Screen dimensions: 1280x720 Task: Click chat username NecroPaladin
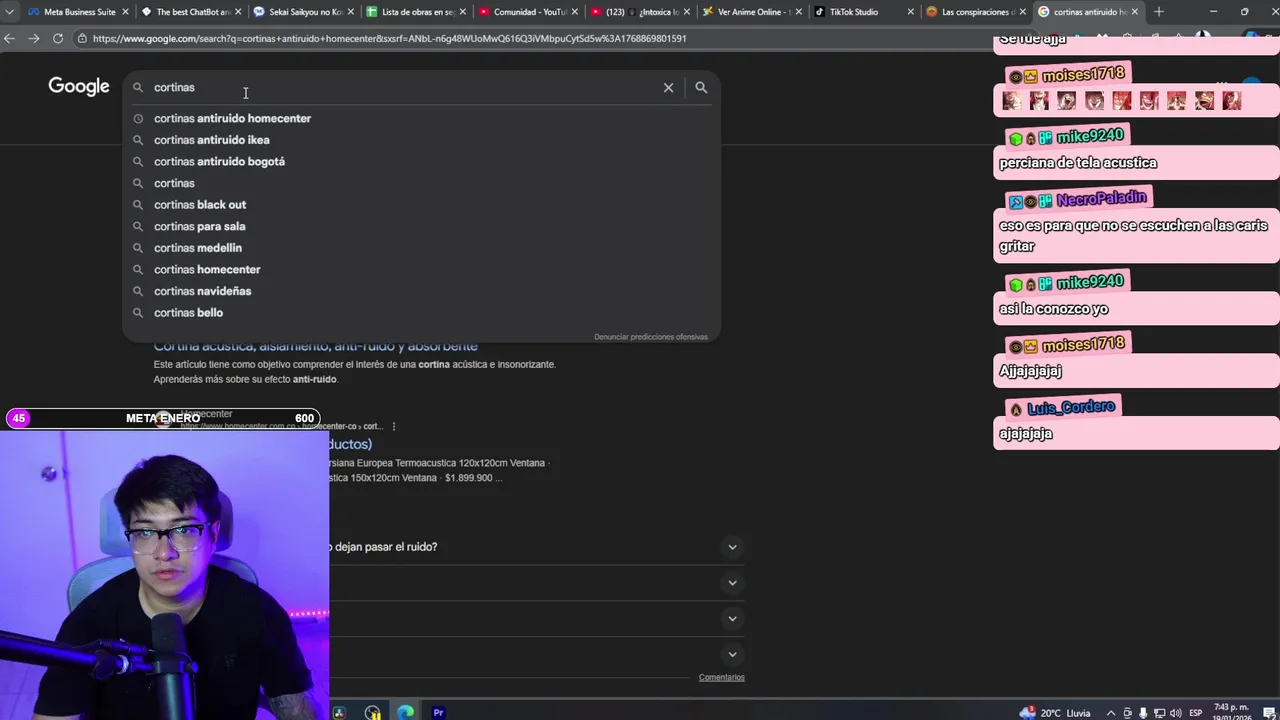tap(1101, 199)
